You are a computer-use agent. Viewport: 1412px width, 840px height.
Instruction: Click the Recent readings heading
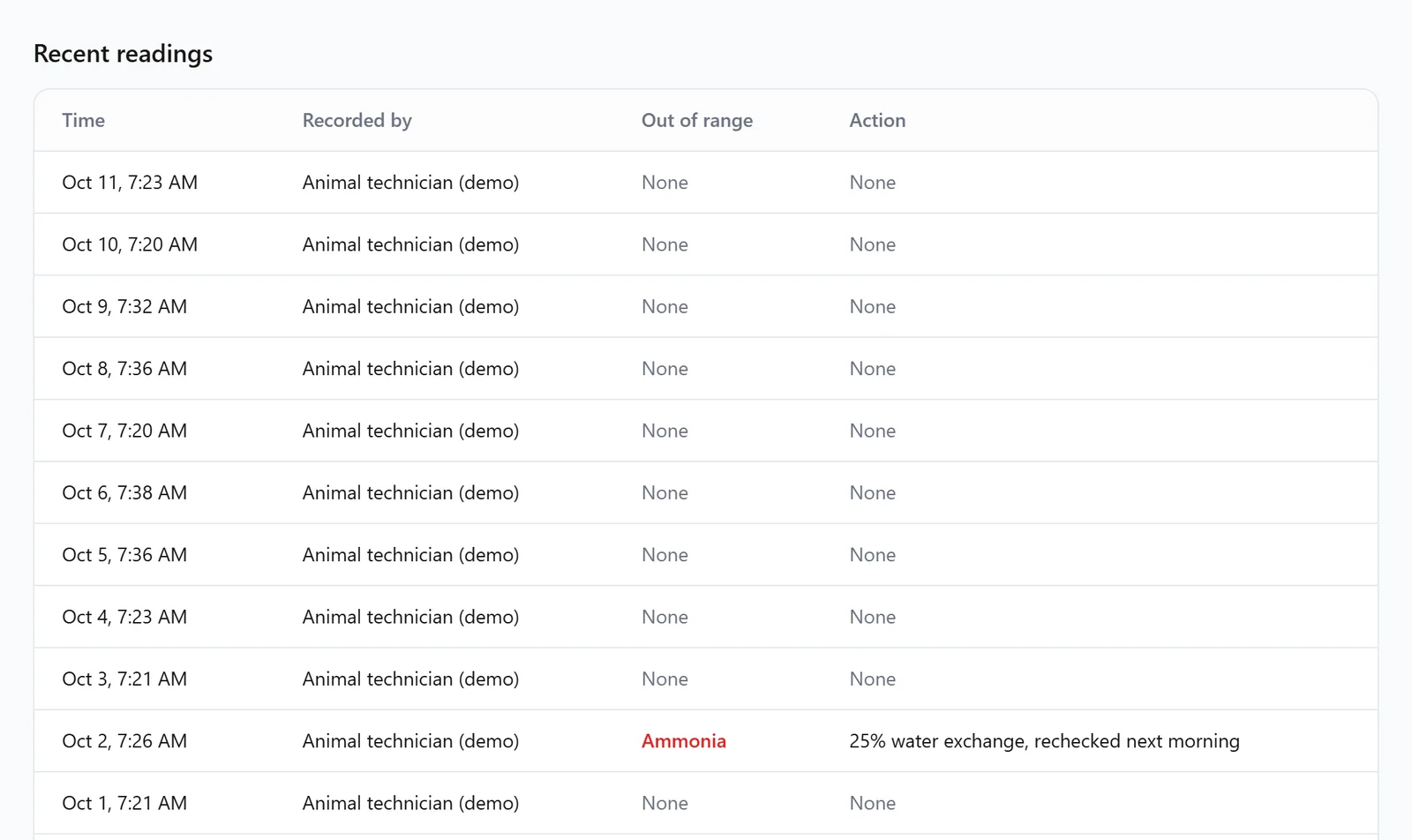(124, 54)
